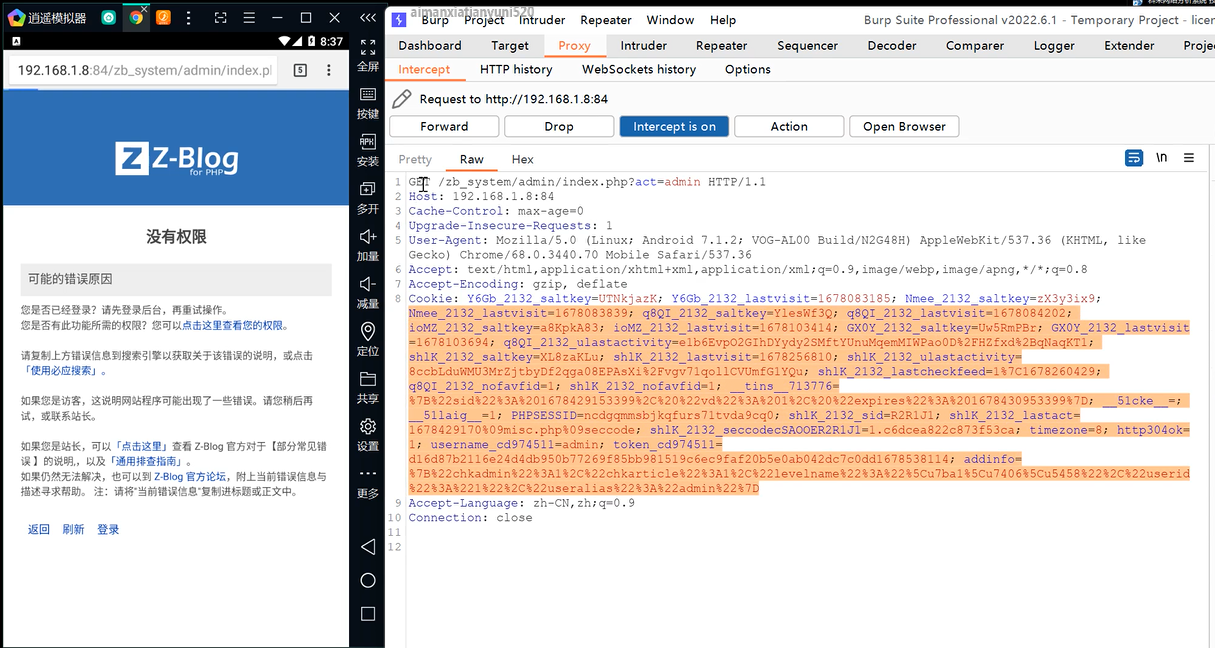
Task: Click the Drop button
Action: (559, 126)
